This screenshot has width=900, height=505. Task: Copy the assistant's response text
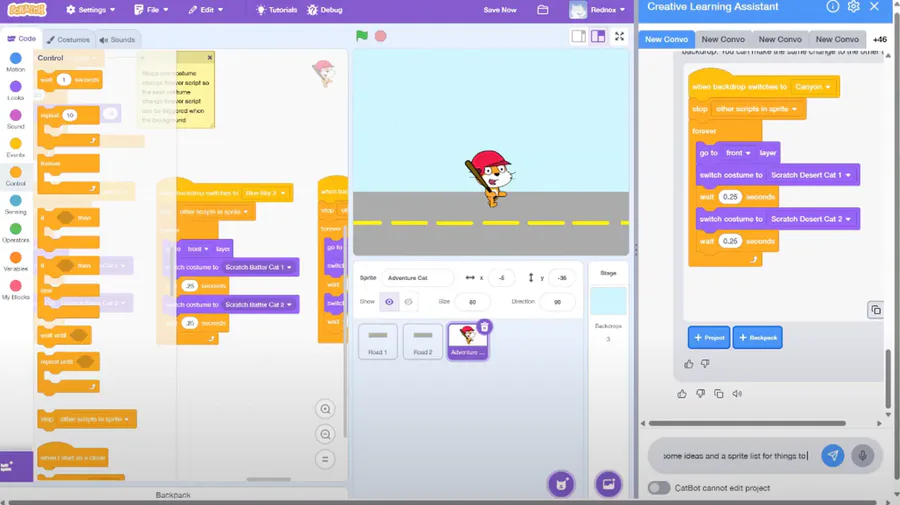[719, 394]
